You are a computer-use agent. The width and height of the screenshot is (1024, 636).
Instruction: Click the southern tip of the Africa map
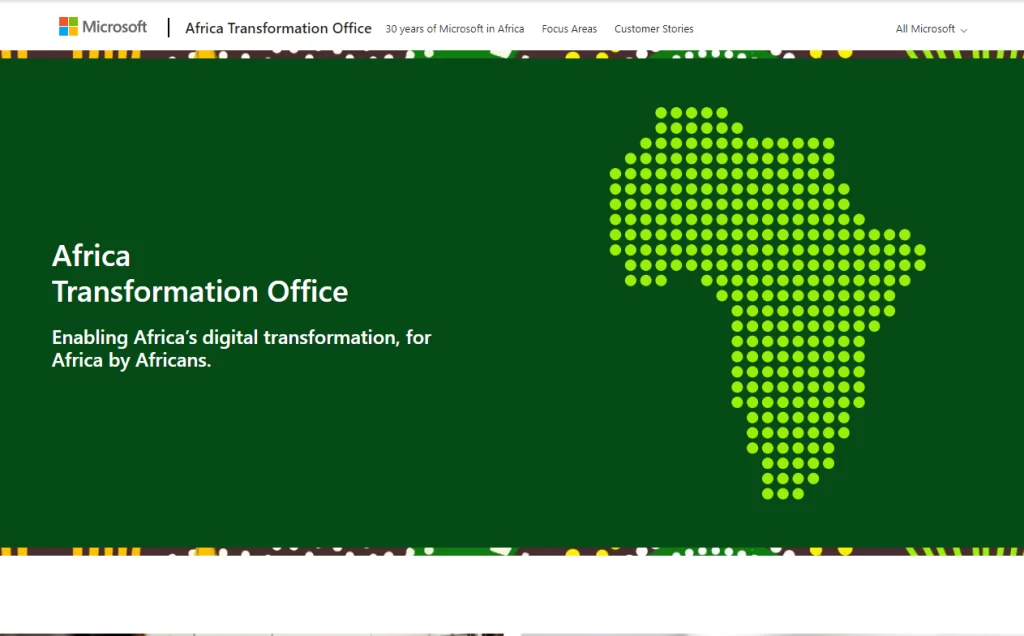(782, 492)
